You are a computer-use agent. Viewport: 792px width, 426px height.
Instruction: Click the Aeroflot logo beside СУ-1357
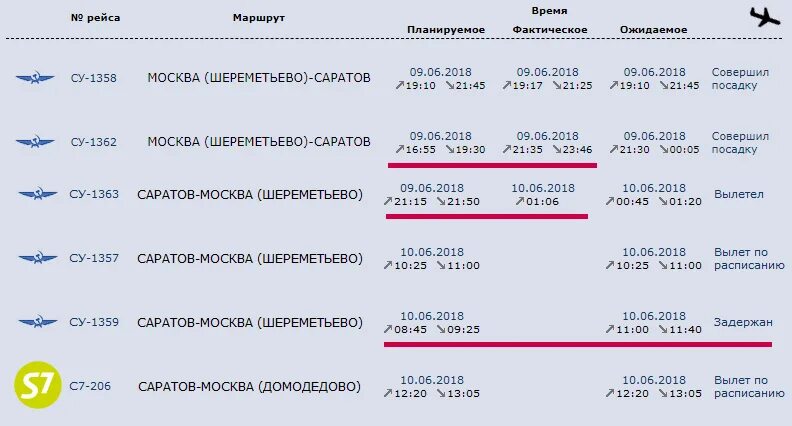click(x=38, y=258)
